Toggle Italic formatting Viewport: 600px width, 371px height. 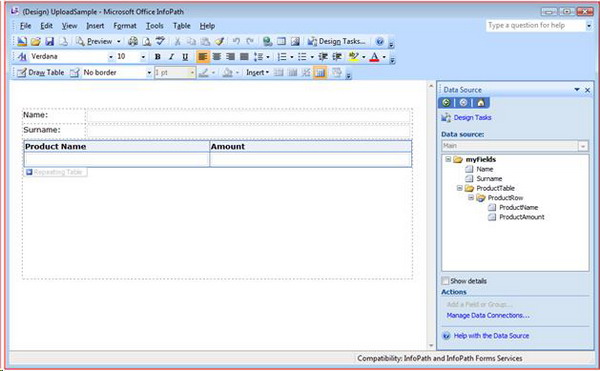click(171, 57)
